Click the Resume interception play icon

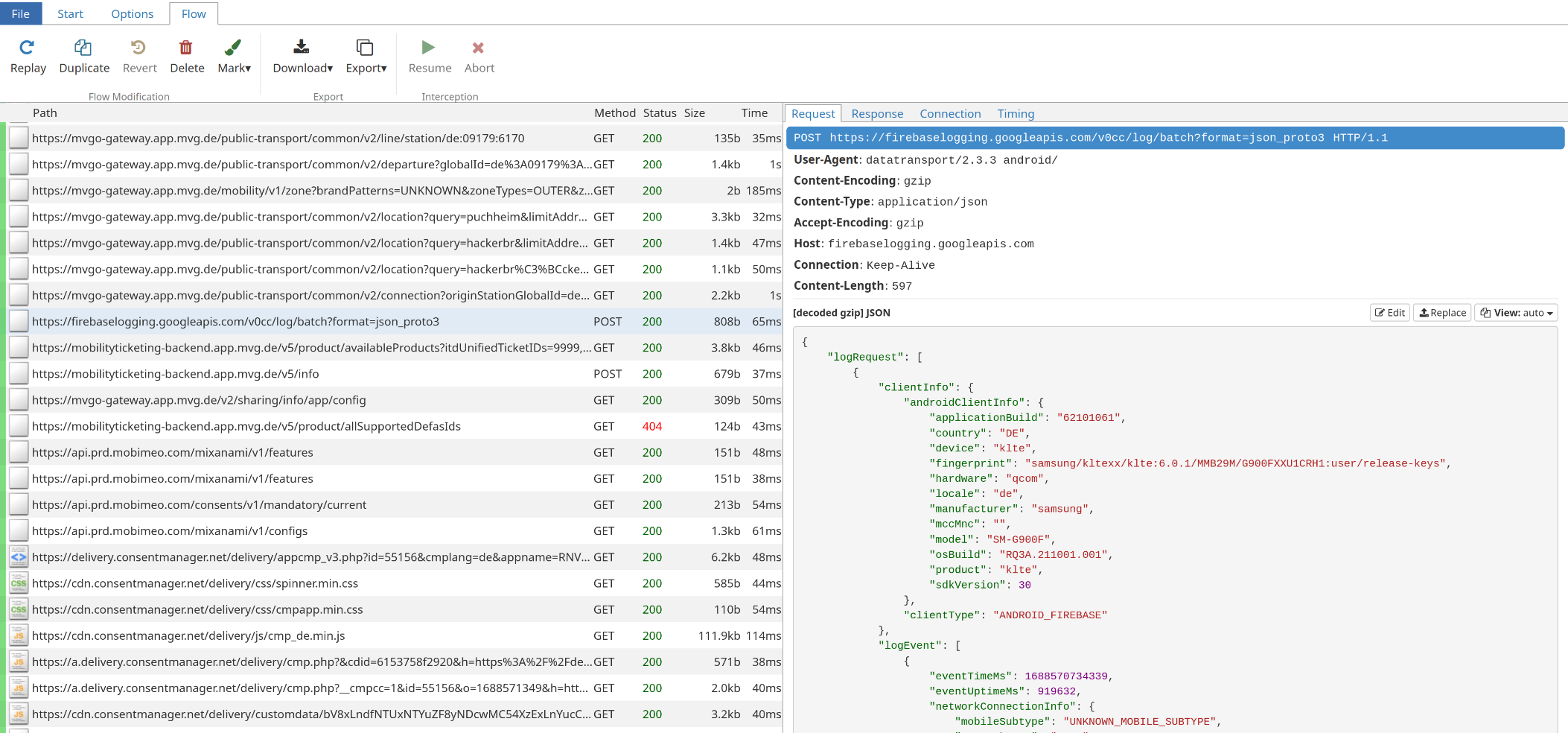coord(429,48)
